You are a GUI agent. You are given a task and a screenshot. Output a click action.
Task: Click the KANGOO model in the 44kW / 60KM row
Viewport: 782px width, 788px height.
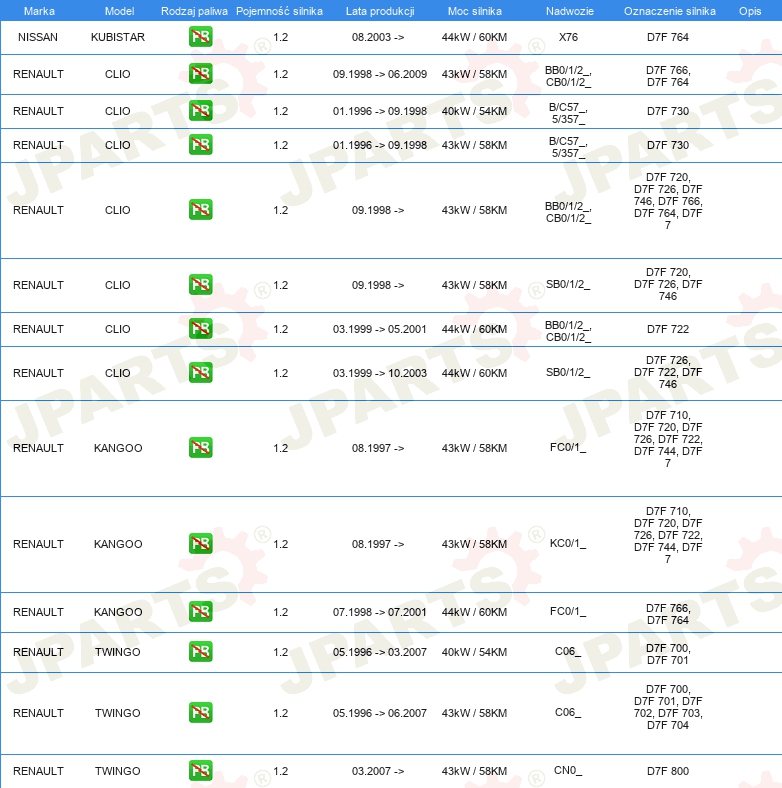coord(118,612)
